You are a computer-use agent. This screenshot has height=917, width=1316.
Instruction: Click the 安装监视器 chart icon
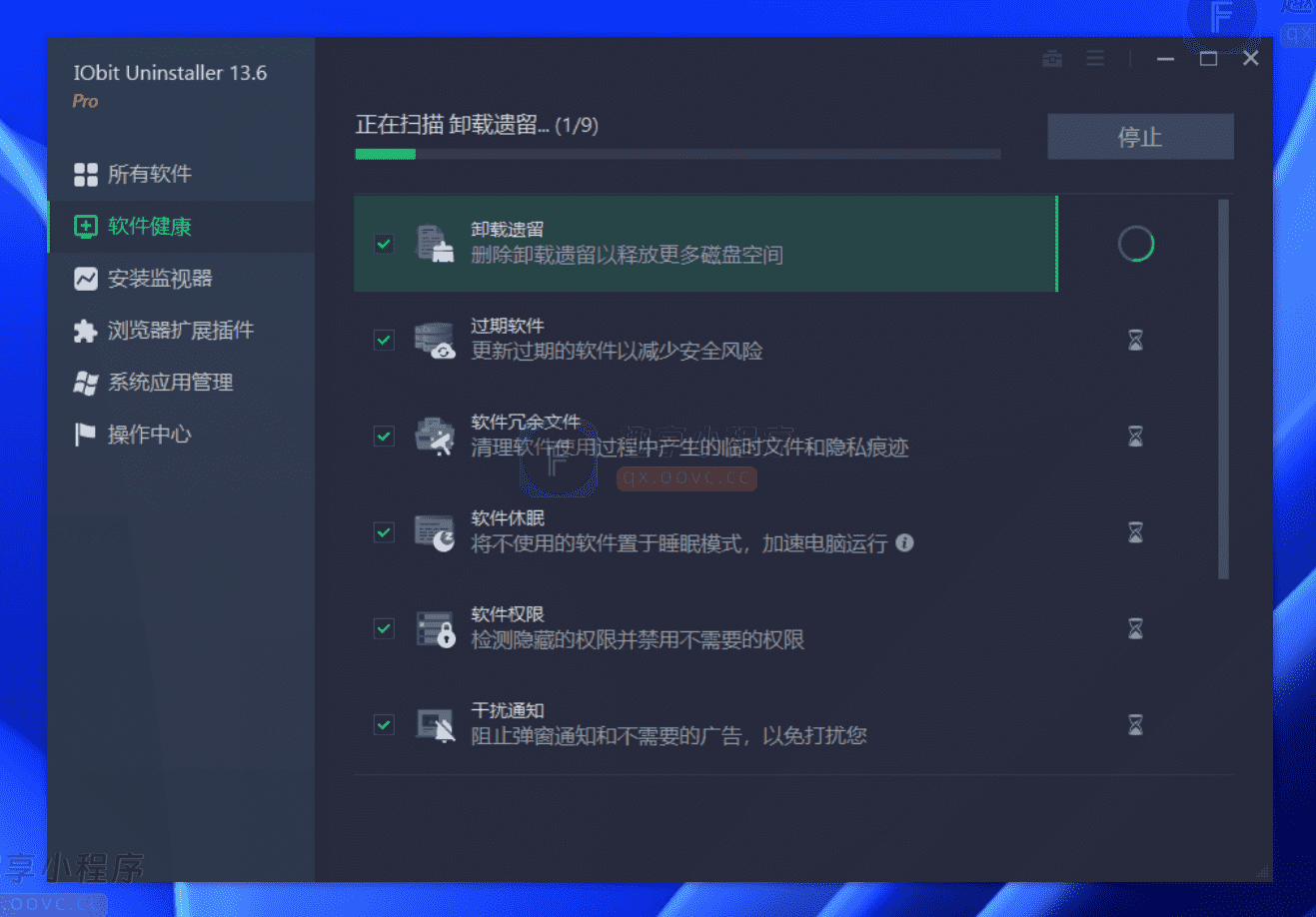pos(86,279)
